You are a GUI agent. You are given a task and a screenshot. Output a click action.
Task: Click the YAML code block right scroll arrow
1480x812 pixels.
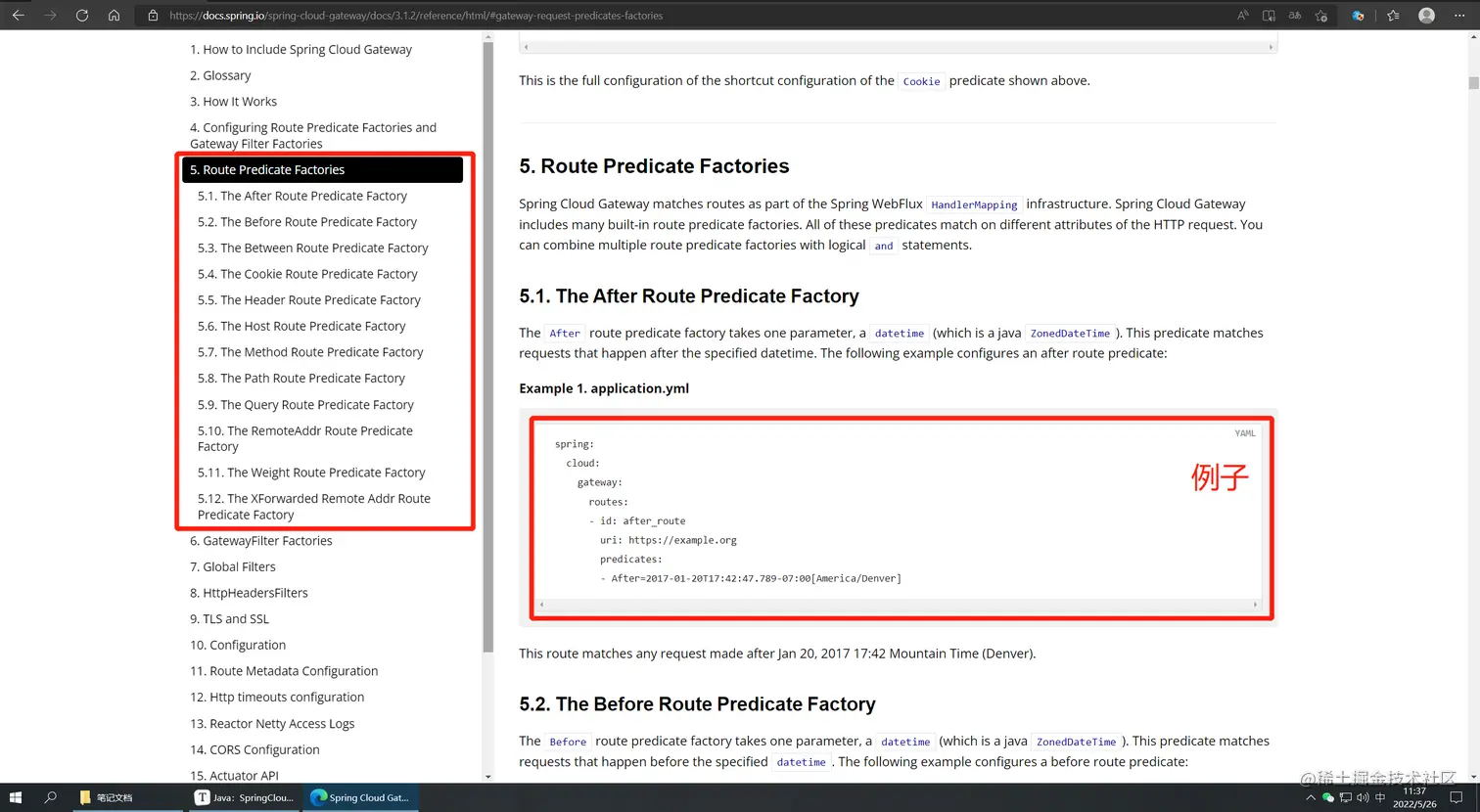[1256, 605]
